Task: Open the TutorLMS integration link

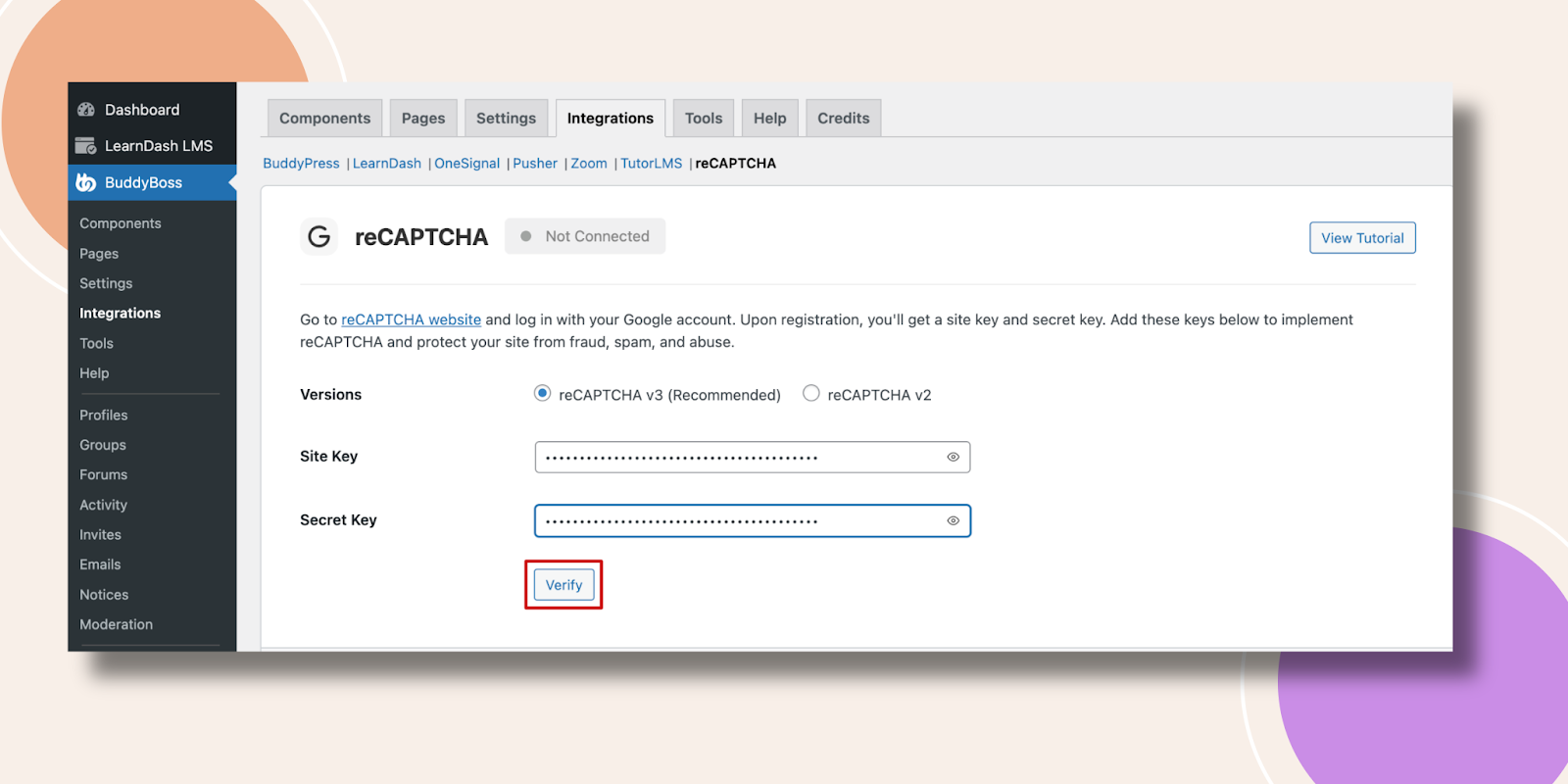Action: 651,164
